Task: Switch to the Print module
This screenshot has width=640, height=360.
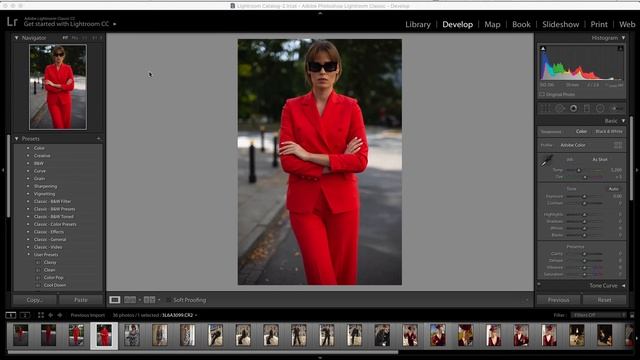Action: click(599, 24)
